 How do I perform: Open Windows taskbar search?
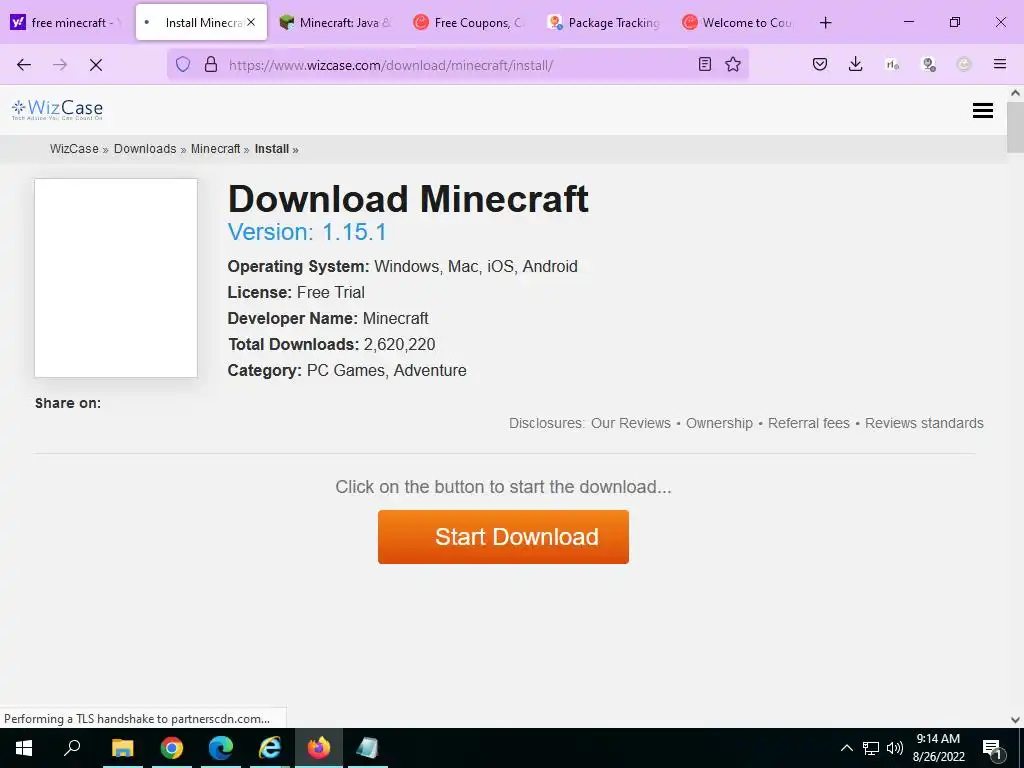coord(72,748)
